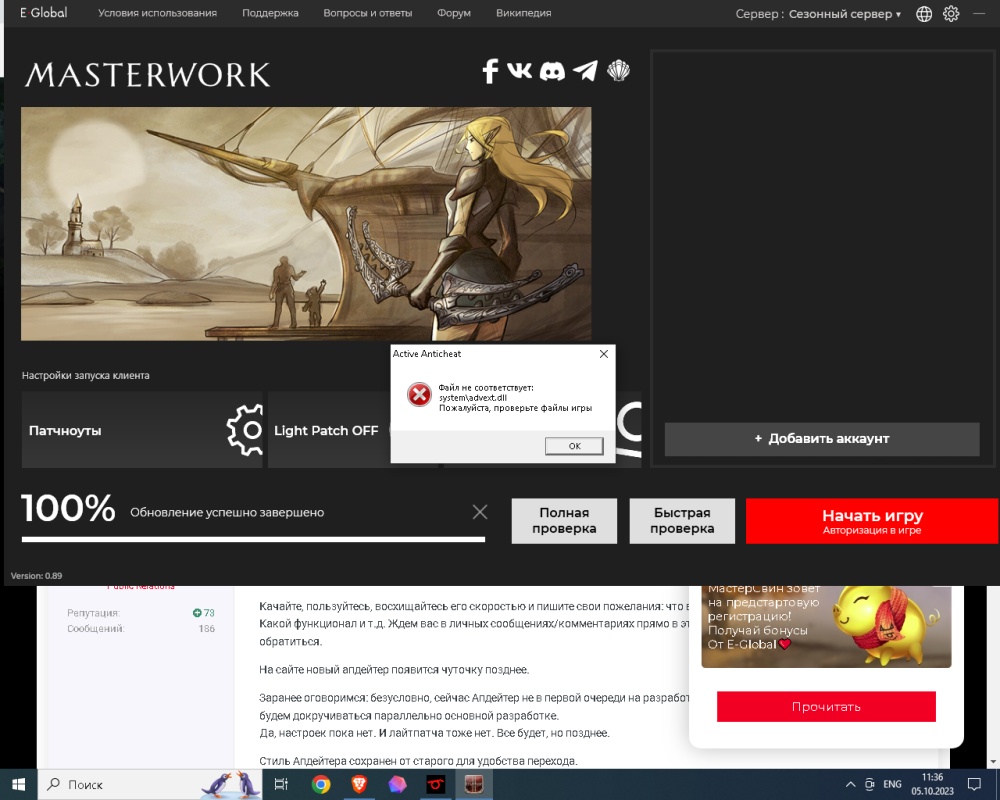Open the language globe icon
Screen dimensions: 1000x800
[924, 14]
